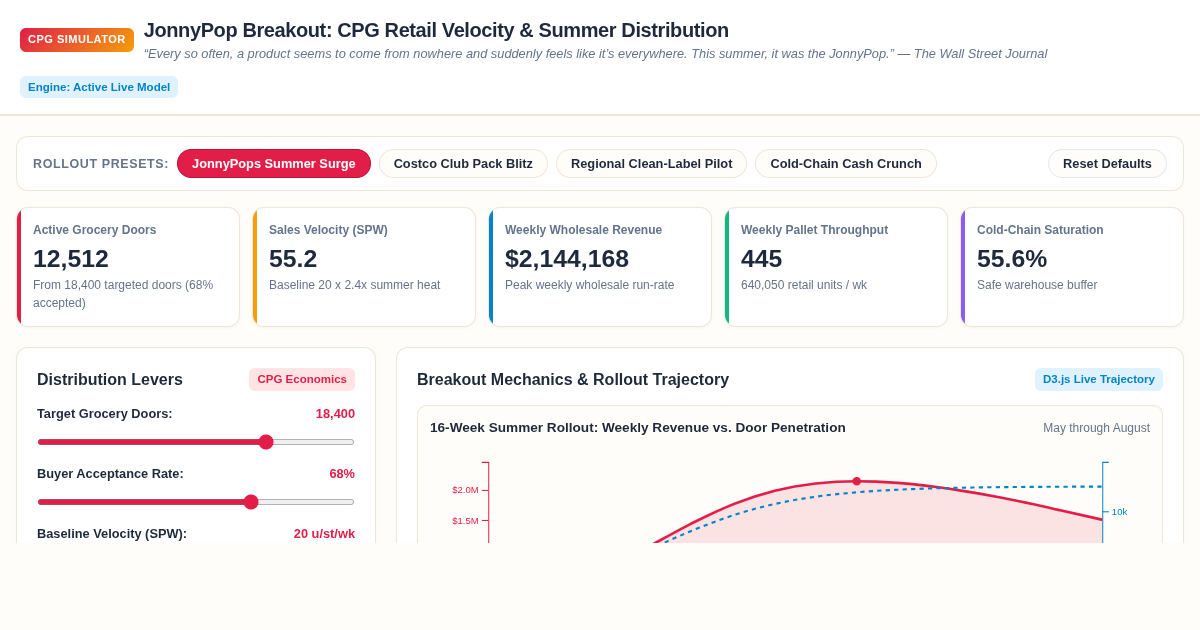Image resolution: width=1200 pixels, height=630 pixels.
Task: Click the 18,400 target doors value
Action: point(335,414)
